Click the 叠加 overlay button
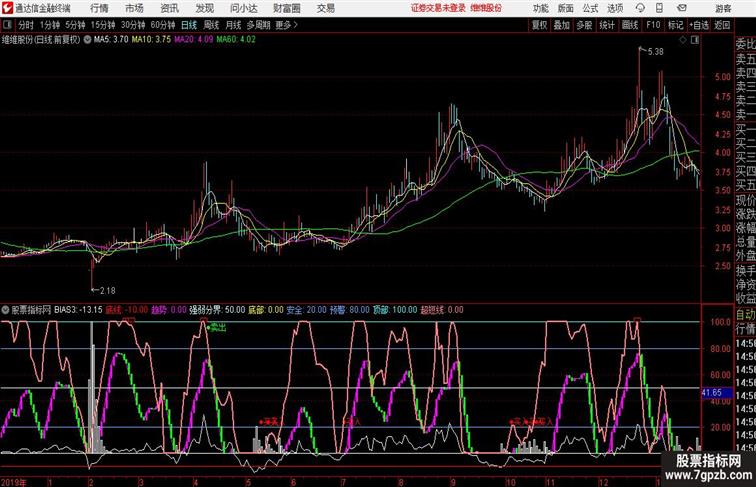This screenshot has width=756, height=487. tap(562, 25)
